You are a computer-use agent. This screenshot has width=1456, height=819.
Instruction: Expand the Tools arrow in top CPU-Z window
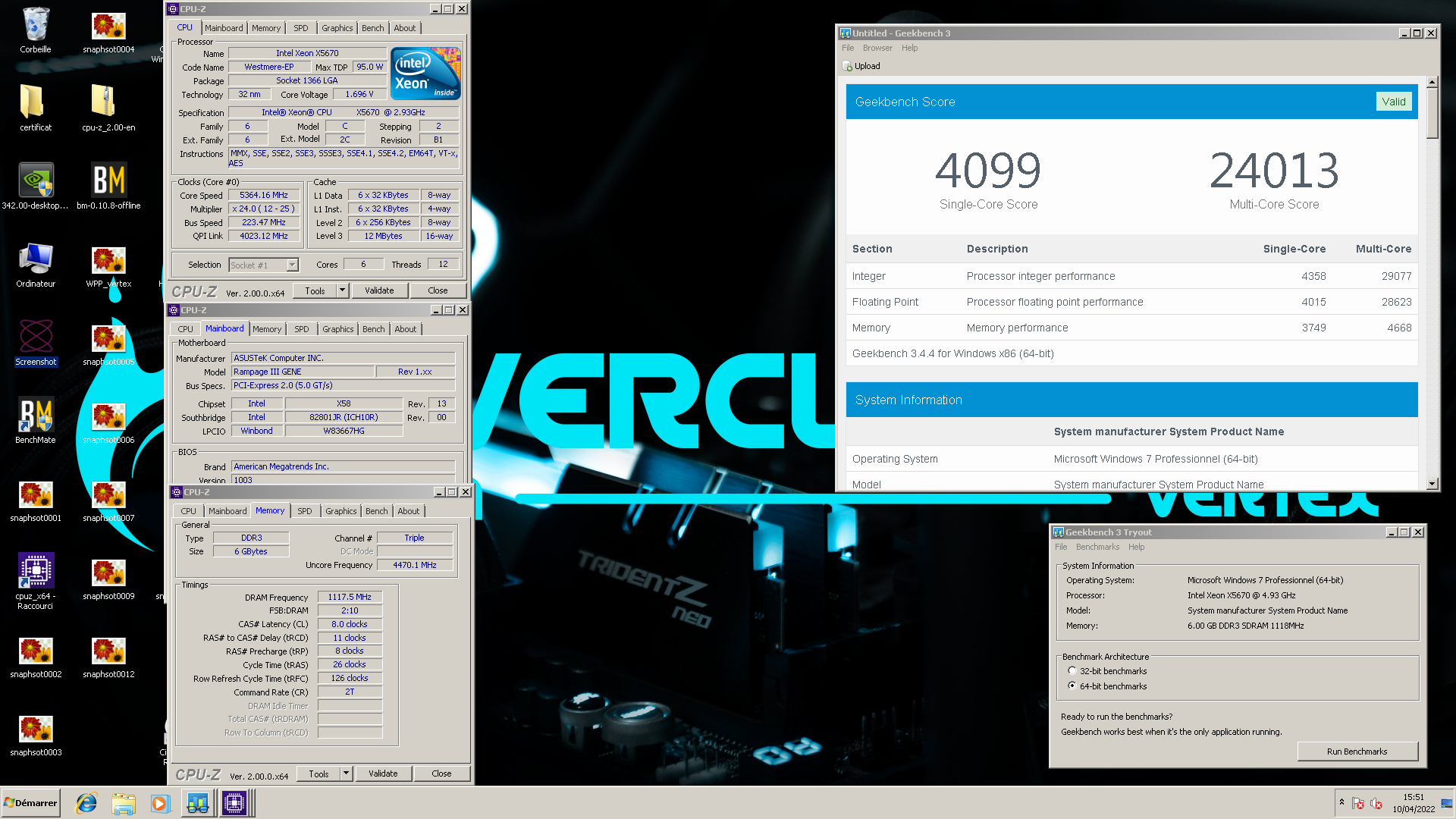click(342, 290)
